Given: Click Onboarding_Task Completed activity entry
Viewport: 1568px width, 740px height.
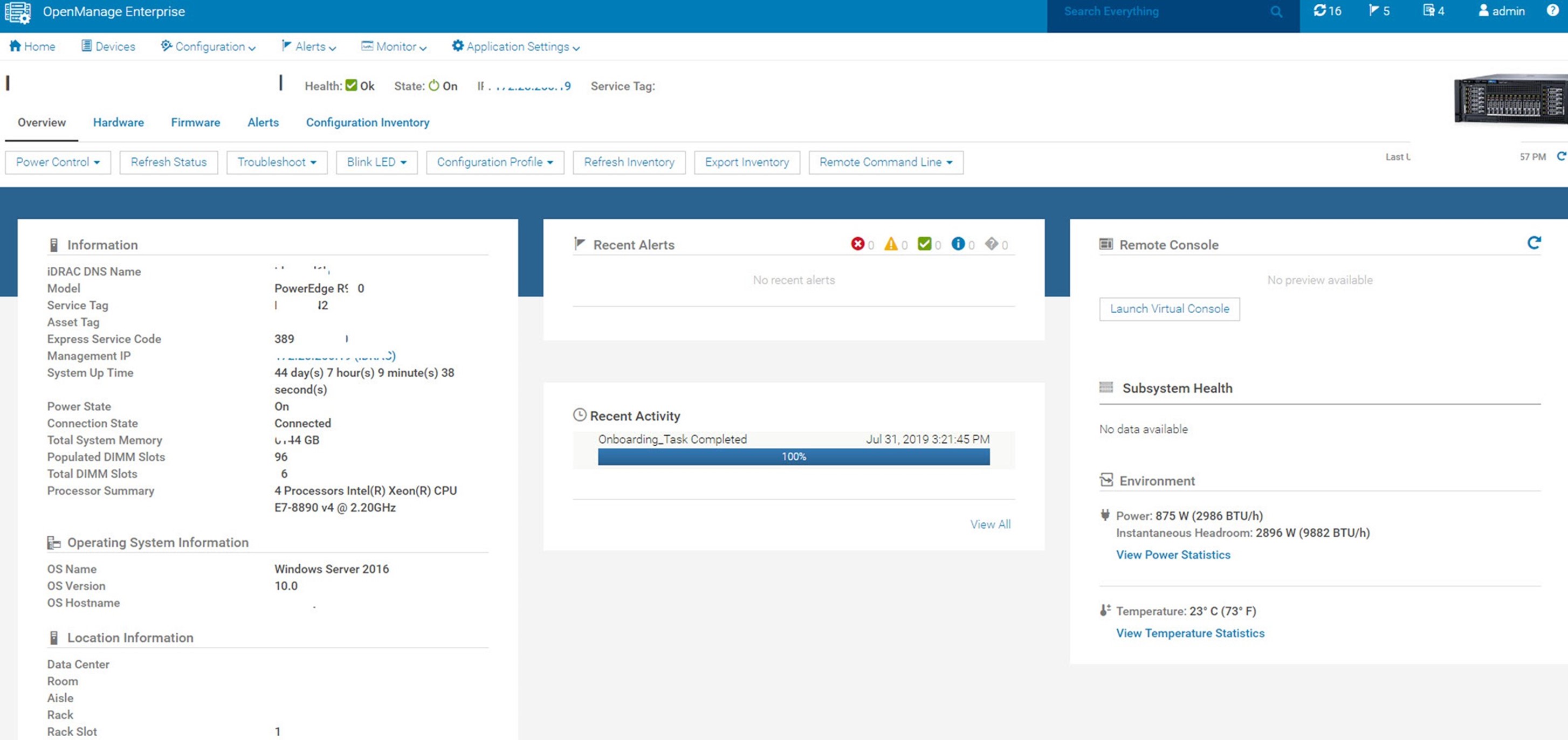Looking at the screenshot, I should click(672, 439).
